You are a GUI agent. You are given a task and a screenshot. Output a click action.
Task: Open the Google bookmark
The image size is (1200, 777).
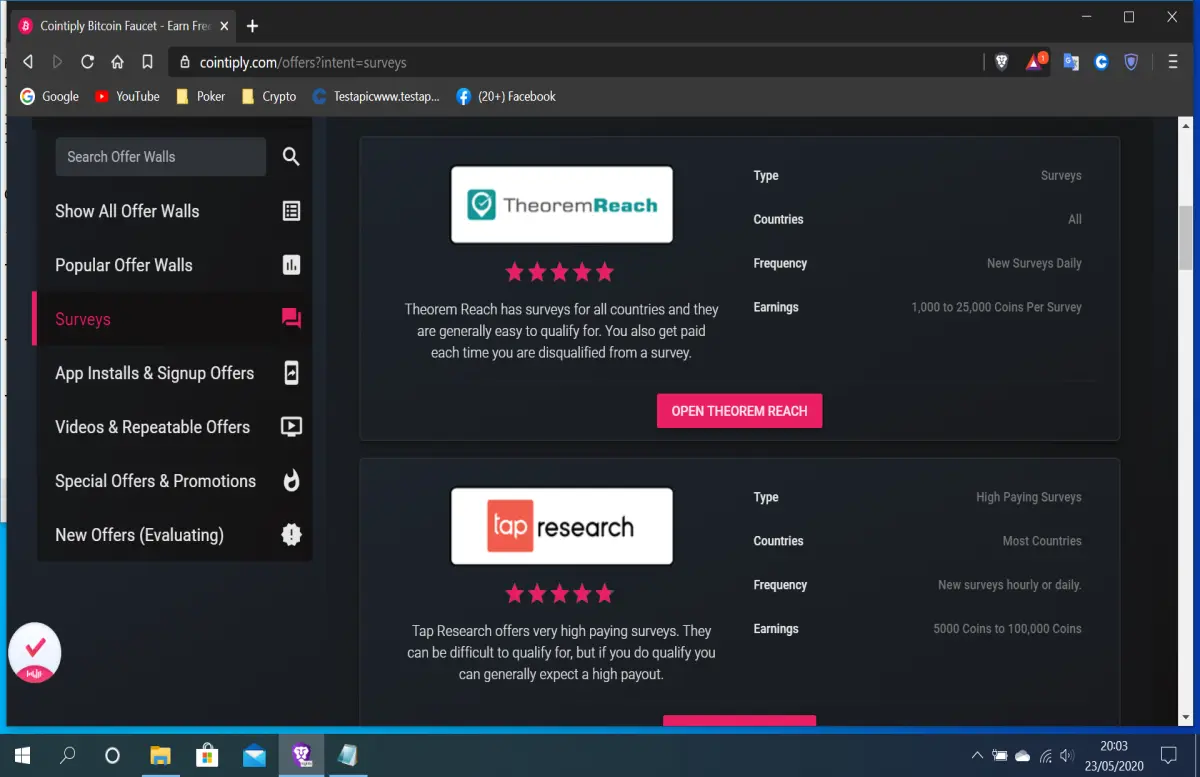click(50, 96)
